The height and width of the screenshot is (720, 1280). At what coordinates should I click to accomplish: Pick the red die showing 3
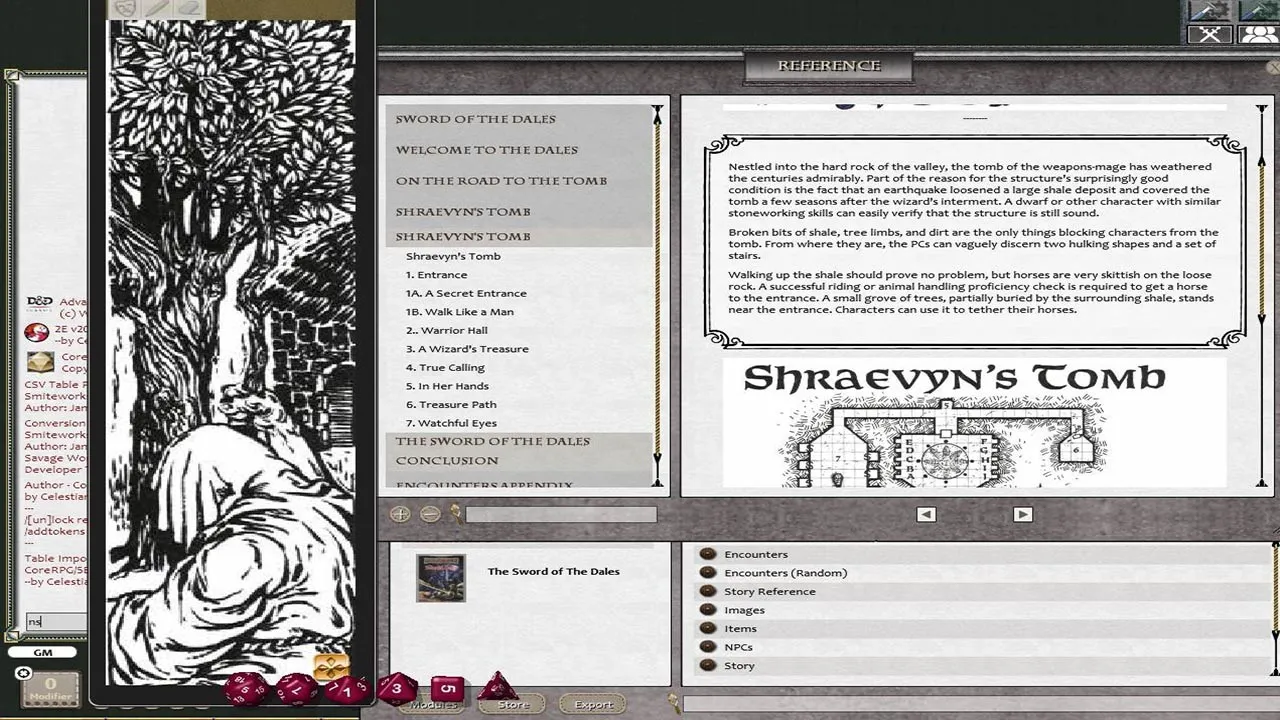click(x=397, y=688)
